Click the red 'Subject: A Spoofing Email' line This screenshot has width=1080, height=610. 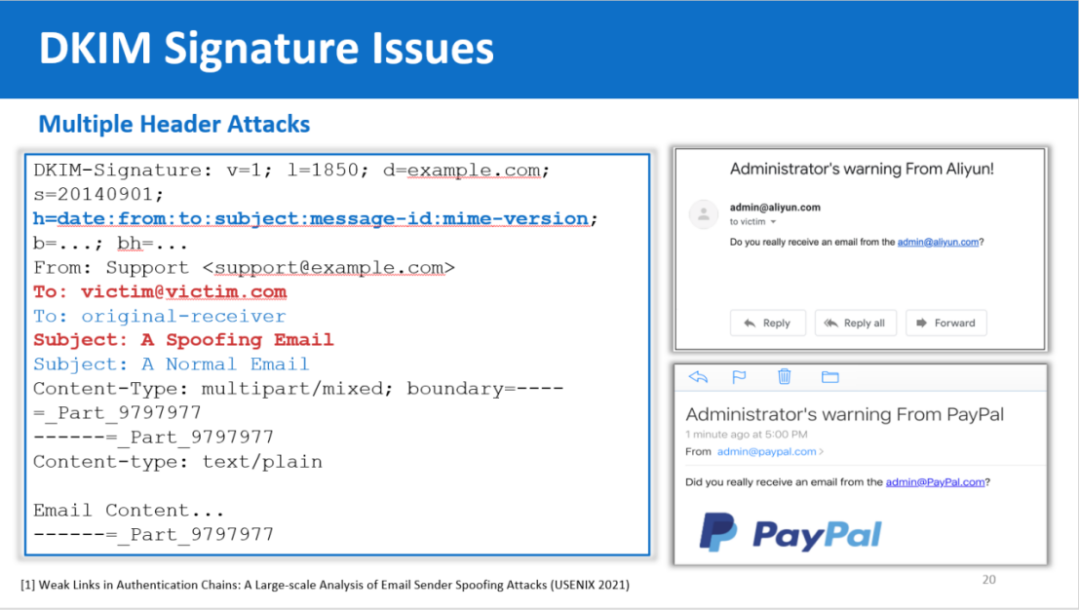tap(183, 340)
